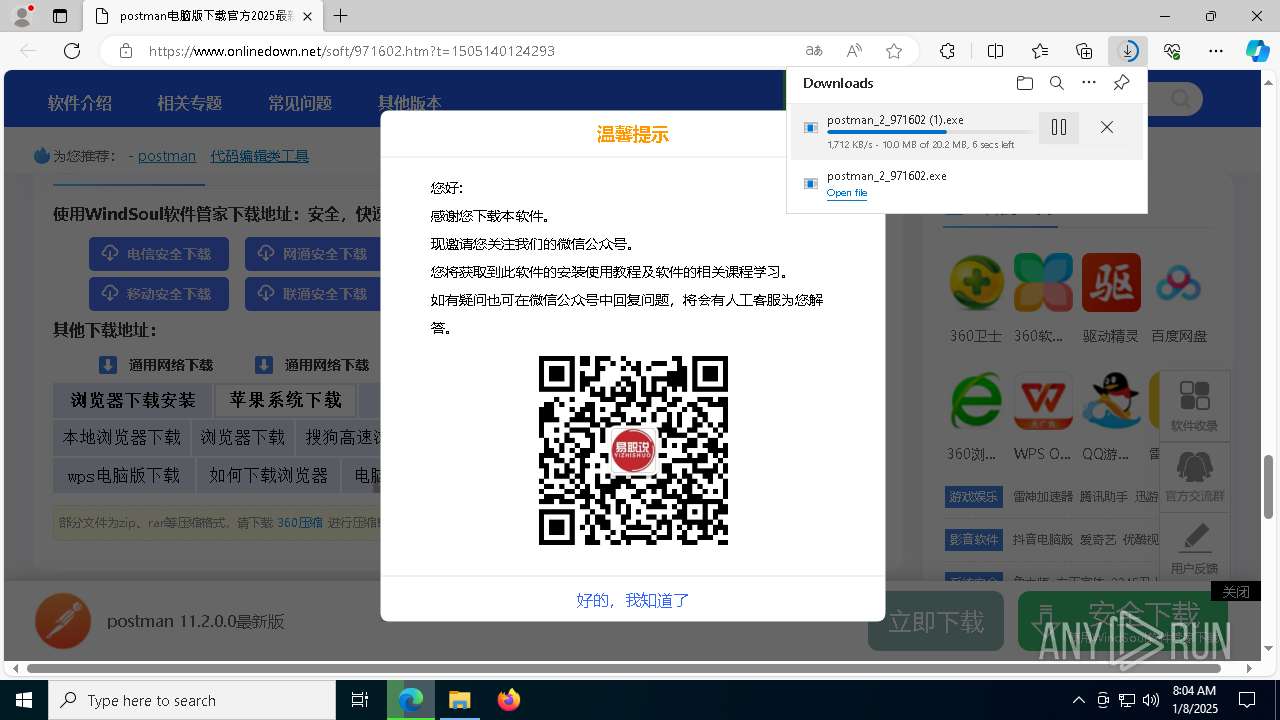Open the Collections icon
1280x720 pixels.
tap(1084, 51)
